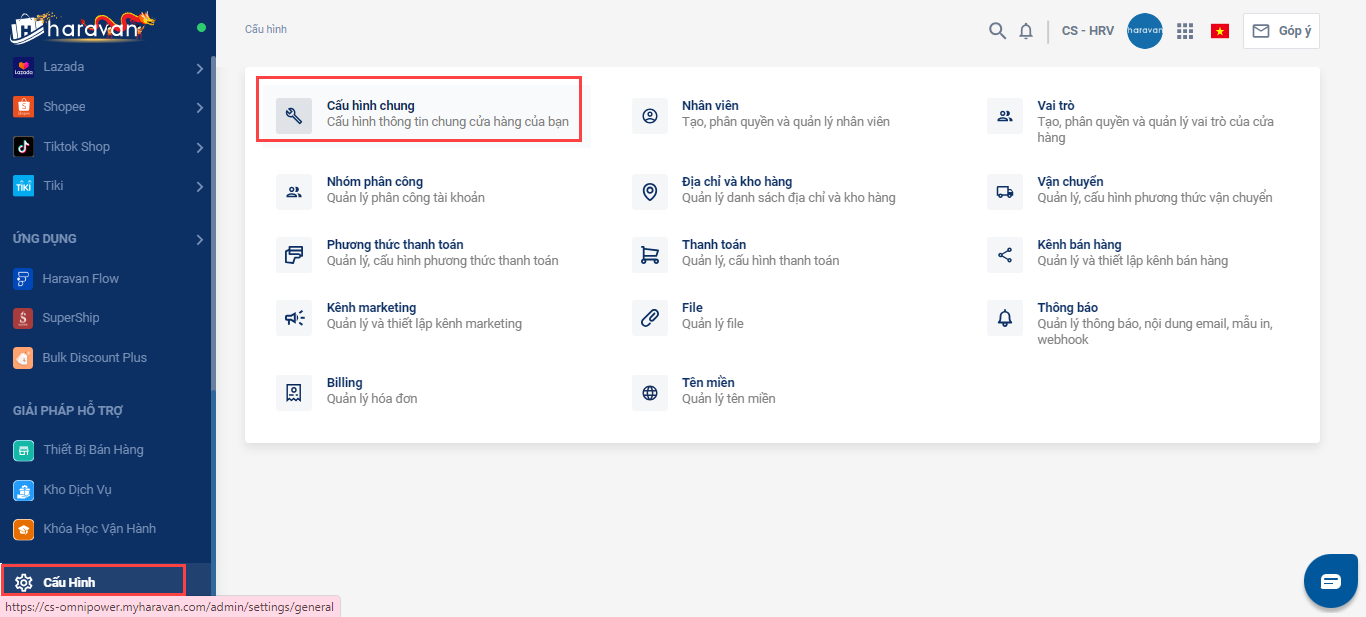Click the search magnifier icon
The width and height of the screenshot is (1366, 617).
(x=997, y=31)
